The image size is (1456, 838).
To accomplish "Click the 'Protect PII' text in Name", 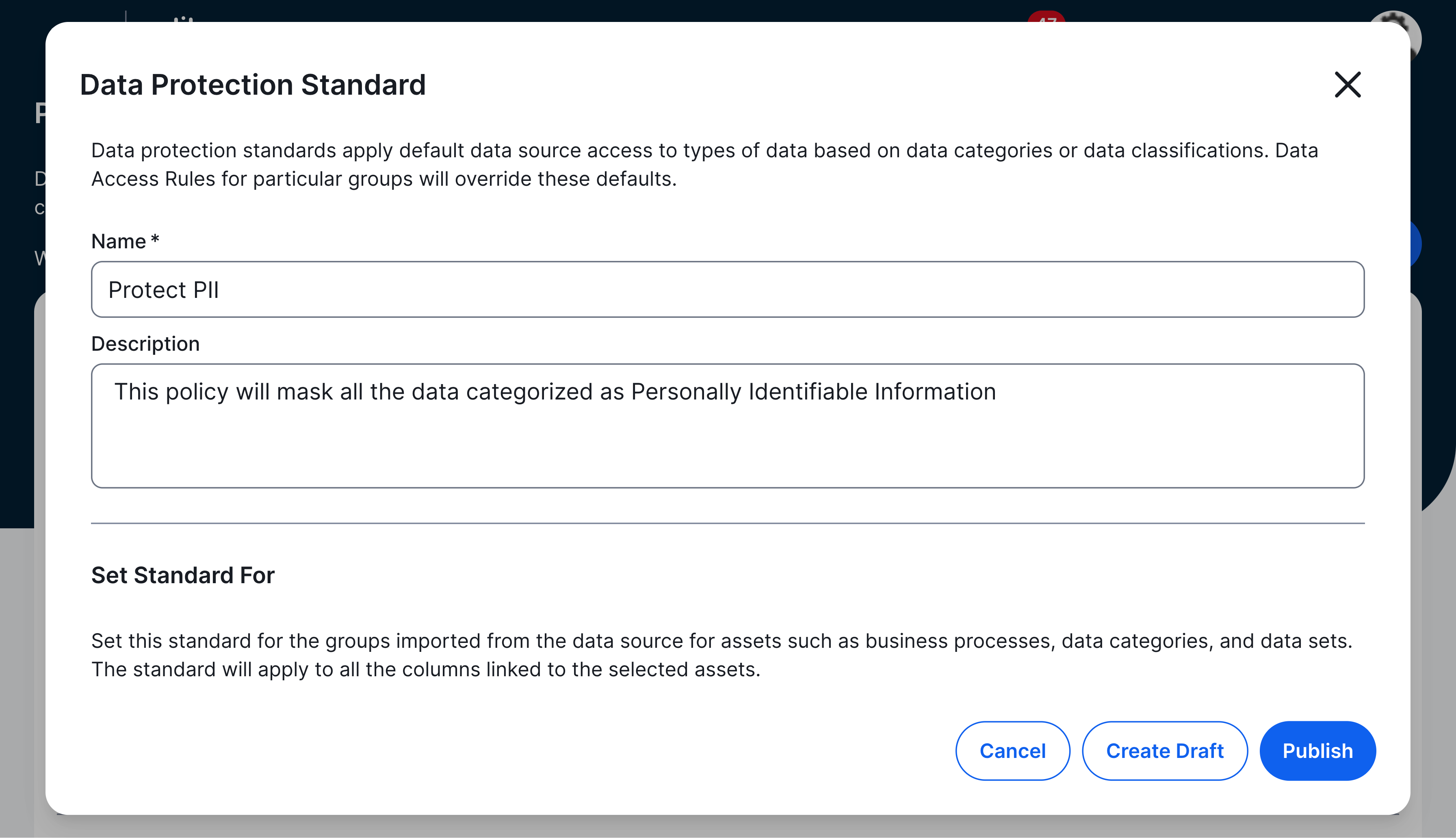I will 164,290.
